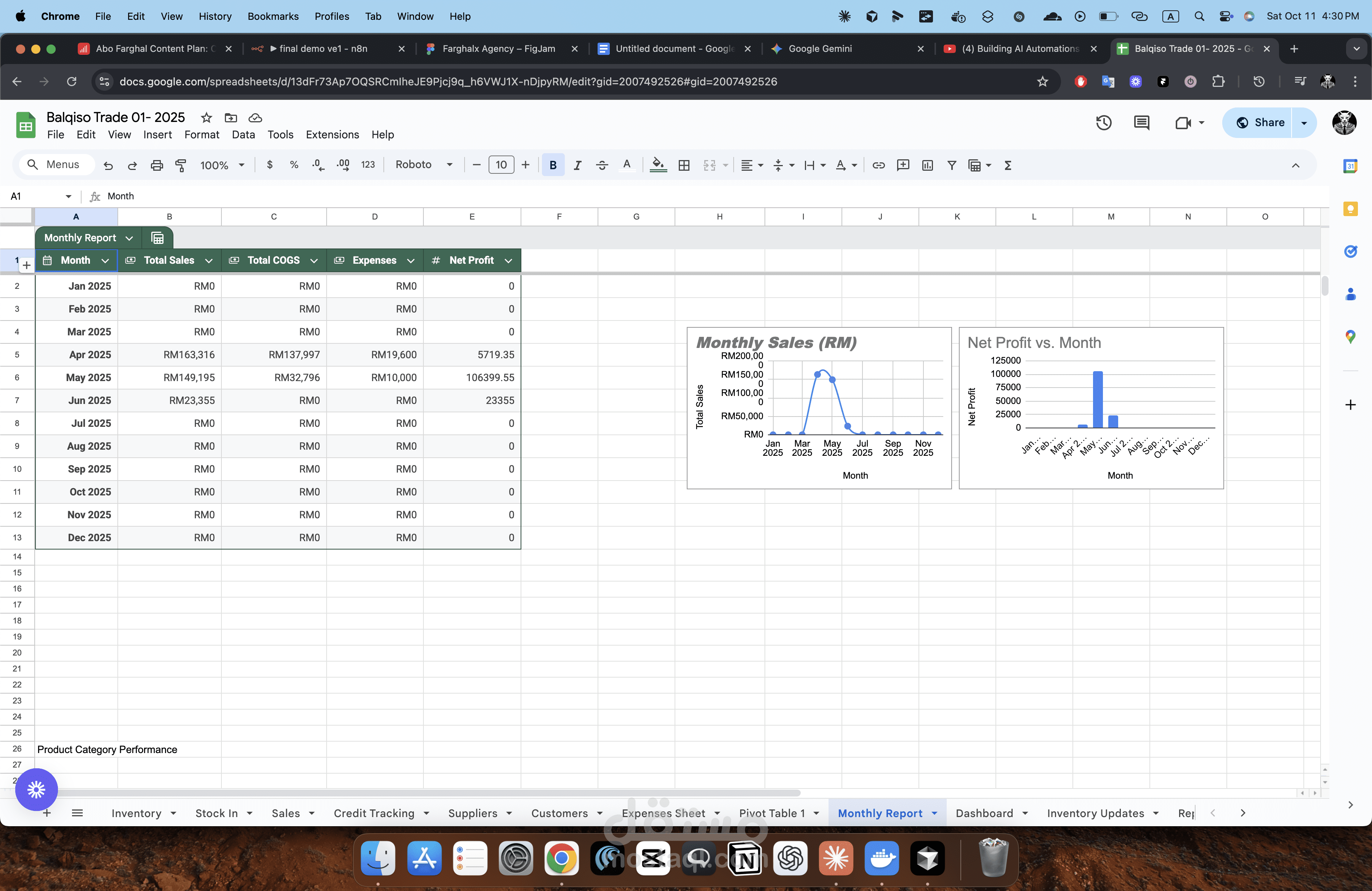Open the text color selector
The height and width of the screenshot is (891, 1372).
click(627, 165)
